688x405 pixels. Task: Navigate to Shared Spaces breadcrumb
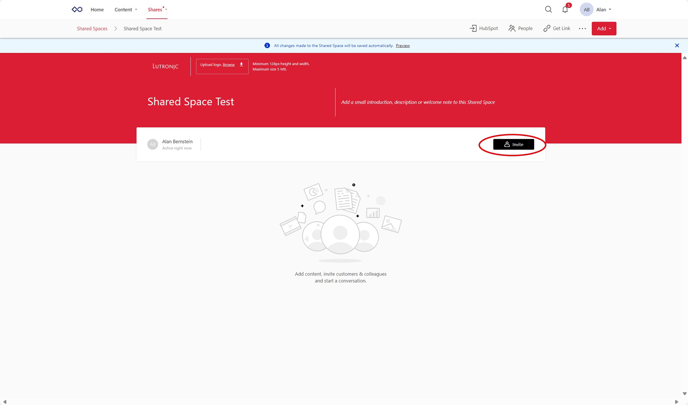(x=92, y=29)
